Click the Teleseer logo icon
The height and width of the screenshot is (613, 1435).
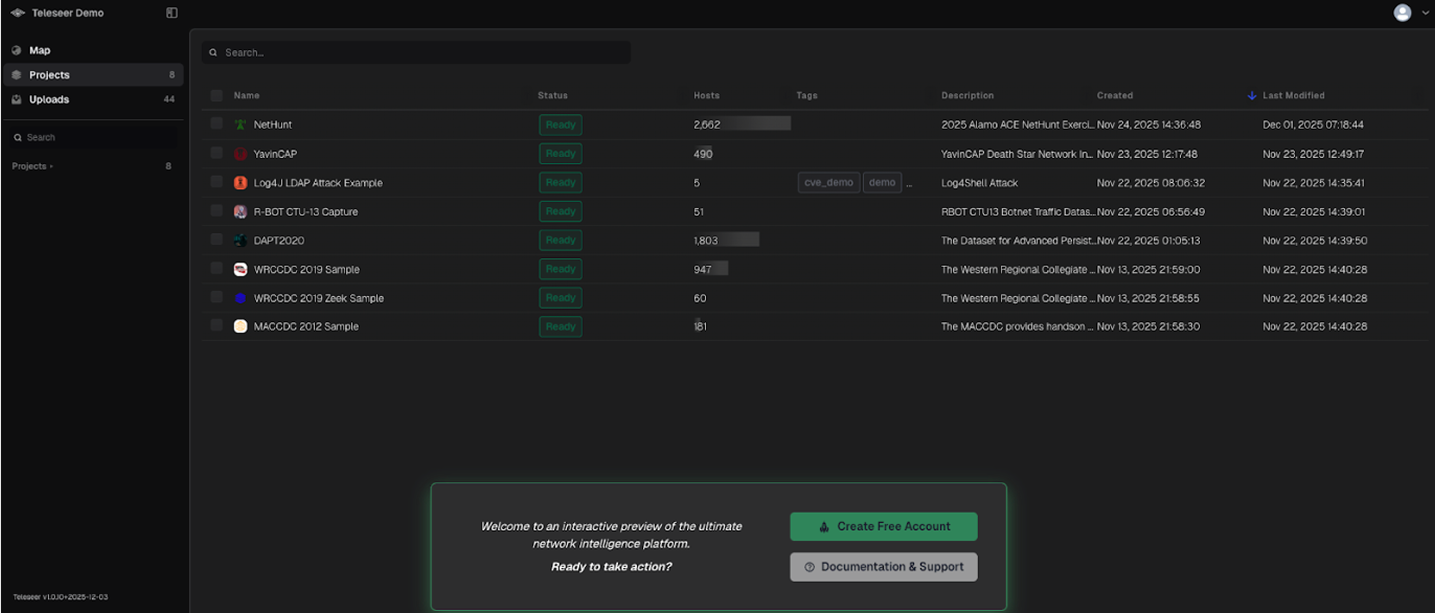pyautogui.click(x=18, y=13)
